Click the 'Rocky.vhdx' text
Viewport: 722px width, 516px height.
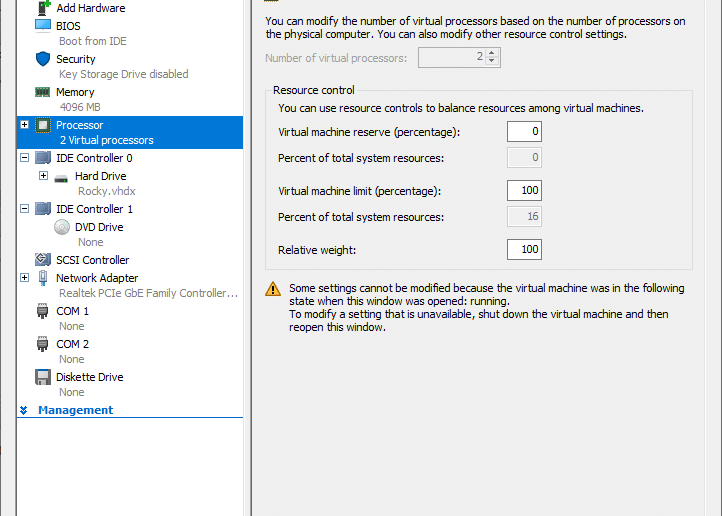[107, 191]
